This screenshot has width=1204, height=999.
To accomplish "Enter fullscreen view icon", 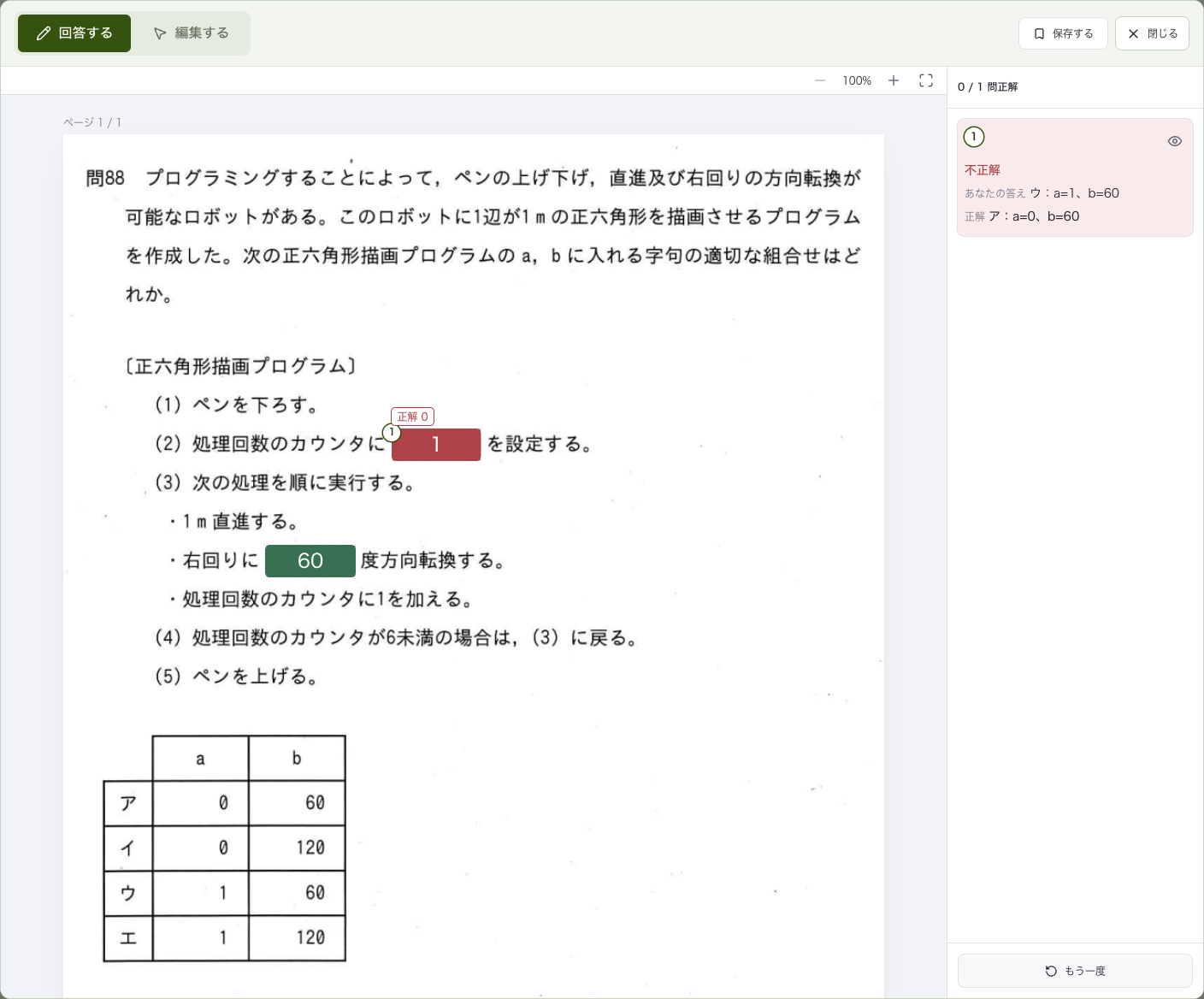I will [x=926, y=80].
